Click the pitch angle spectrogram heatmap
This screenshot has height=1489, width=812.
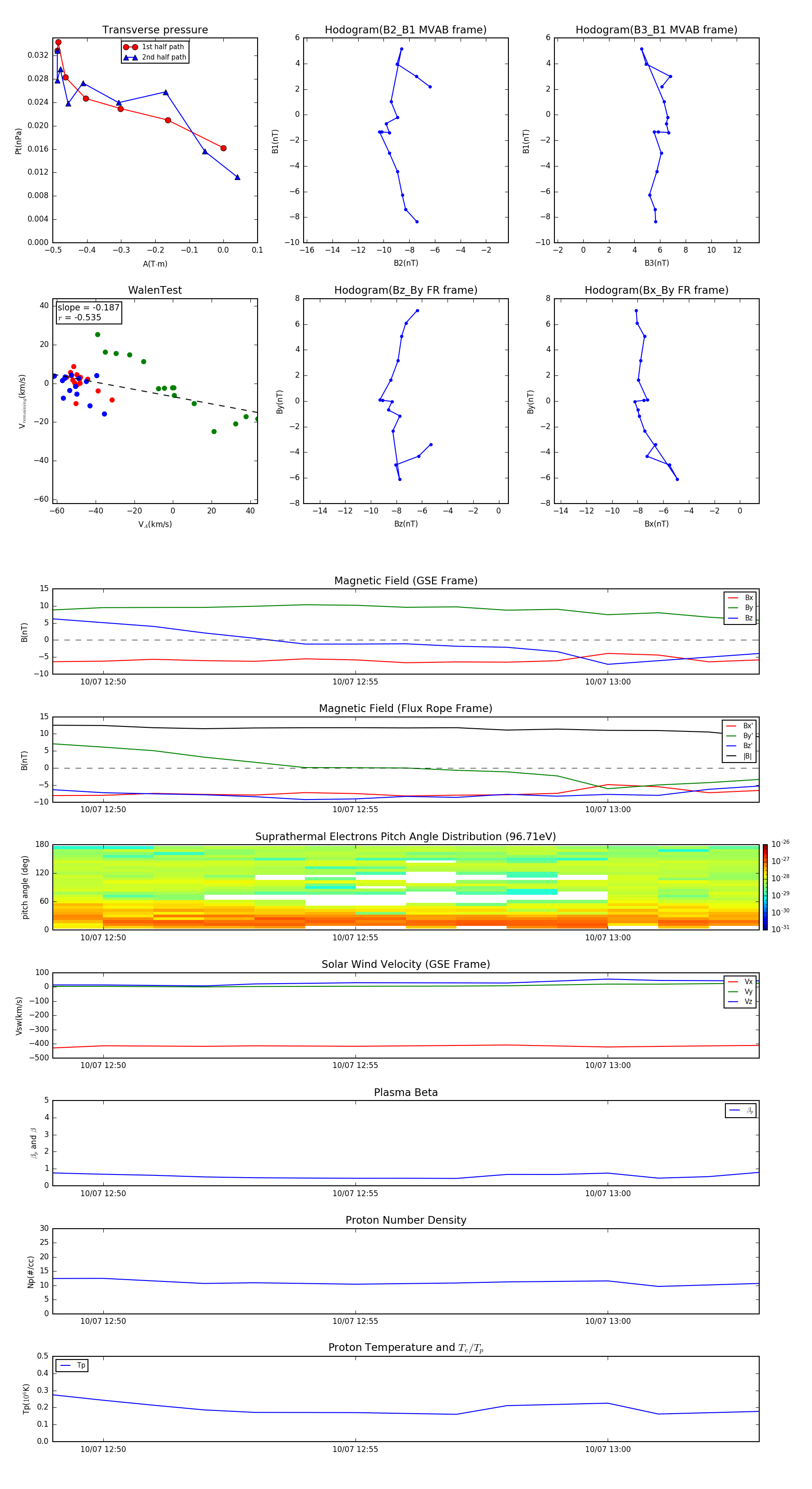click(x=406, y=887)
